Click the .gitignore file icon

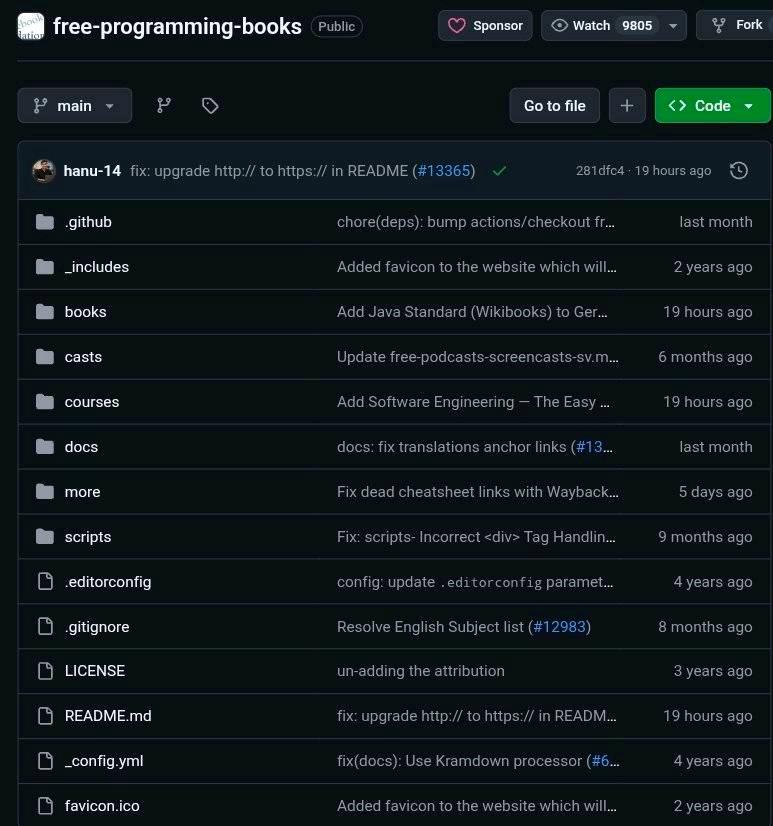coord(45,626)
